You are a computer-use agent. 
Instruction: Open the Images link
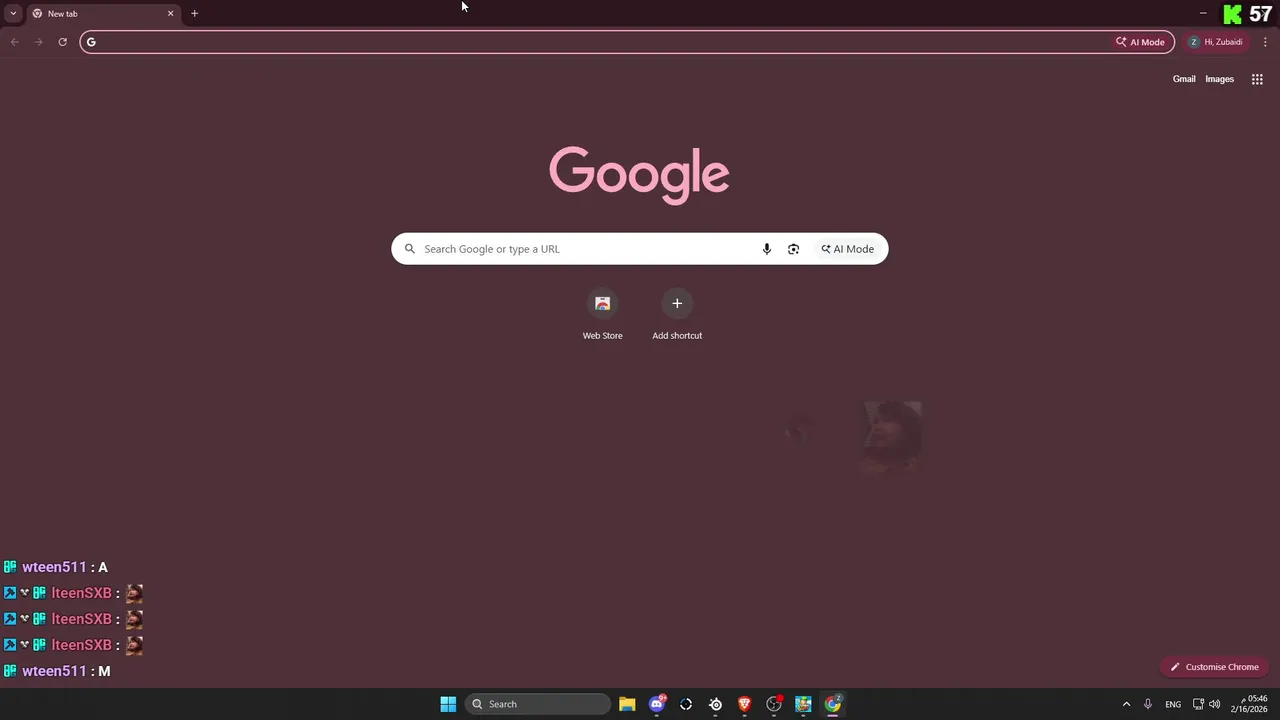(x=1219, y=79)
